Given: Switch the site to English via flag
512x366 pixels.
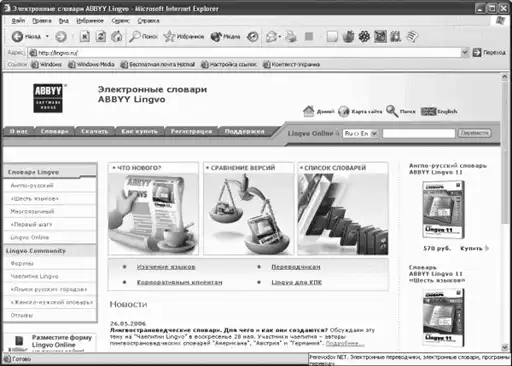Looking at the screenshot, I should point(428,111).
